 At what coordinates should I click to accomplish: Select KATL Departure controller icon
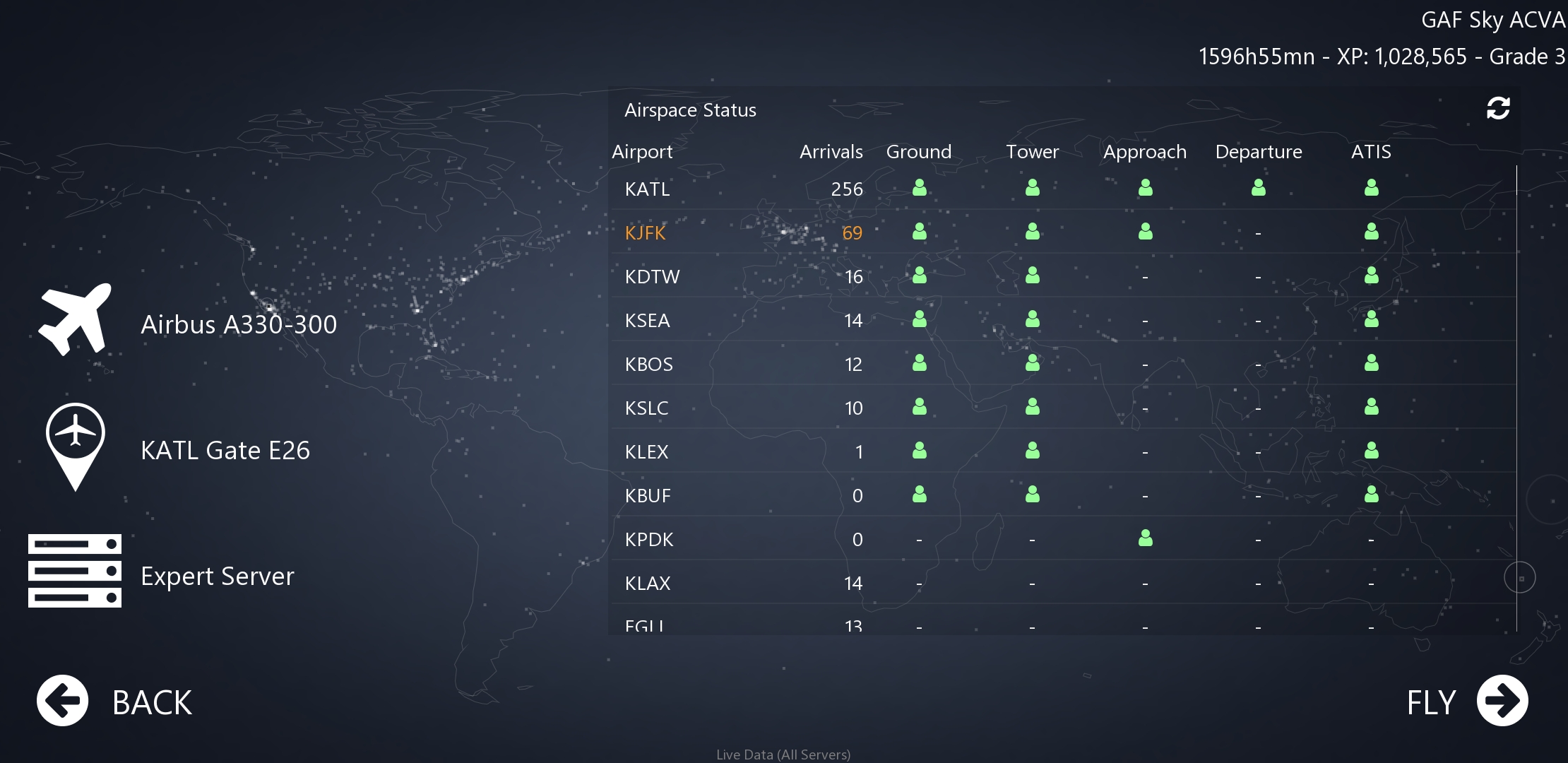[x=1258, y=188]
